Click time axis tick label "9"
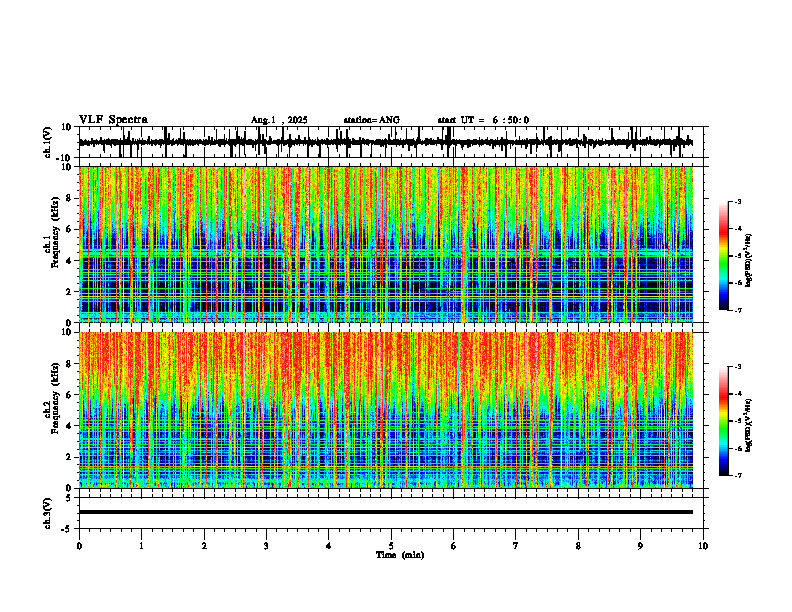The height and width of the screenshot is (612, 792). [640, 546]
